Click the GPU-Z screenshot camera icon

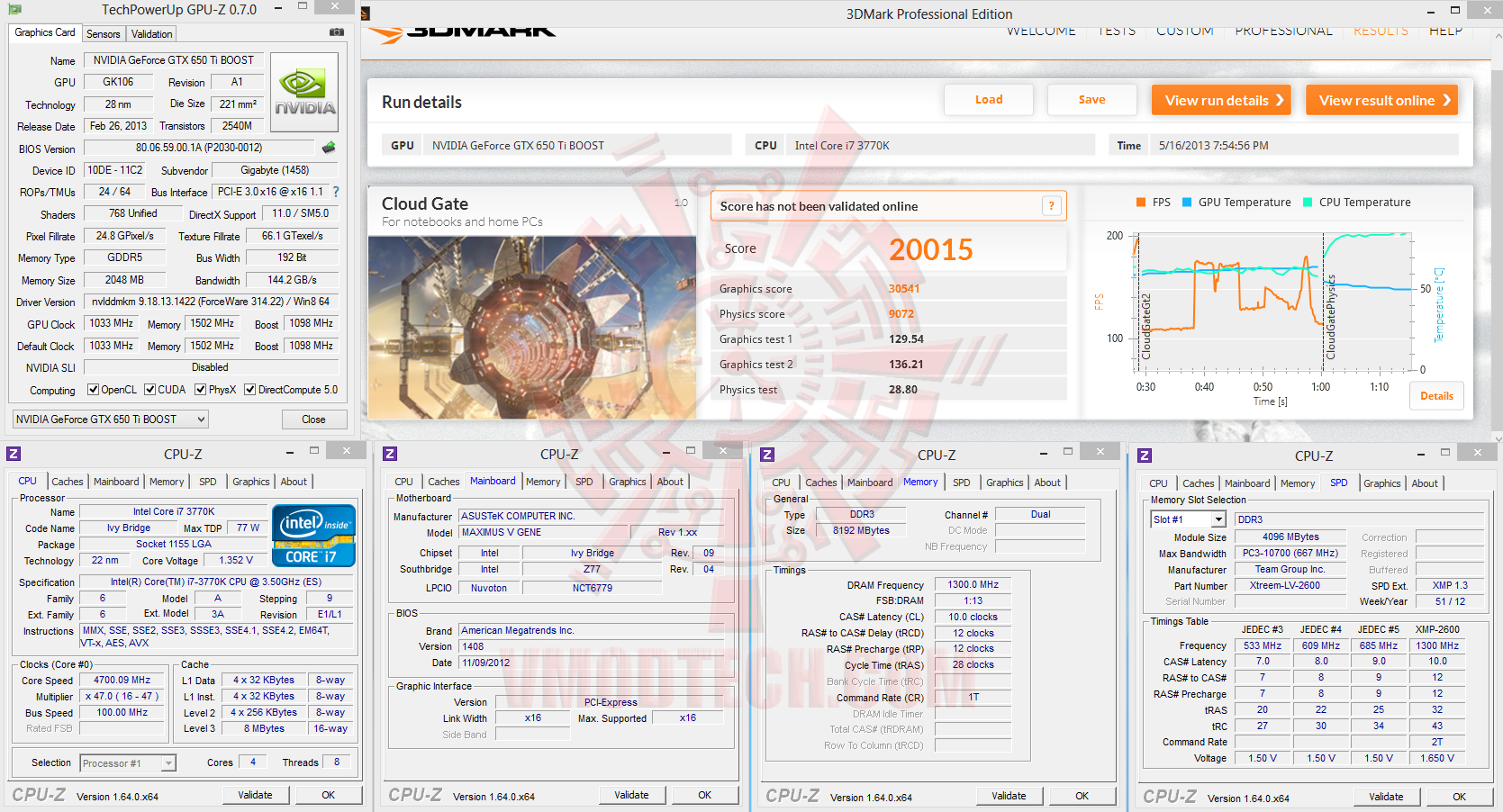pyautogui.click(x=337, y=32)
